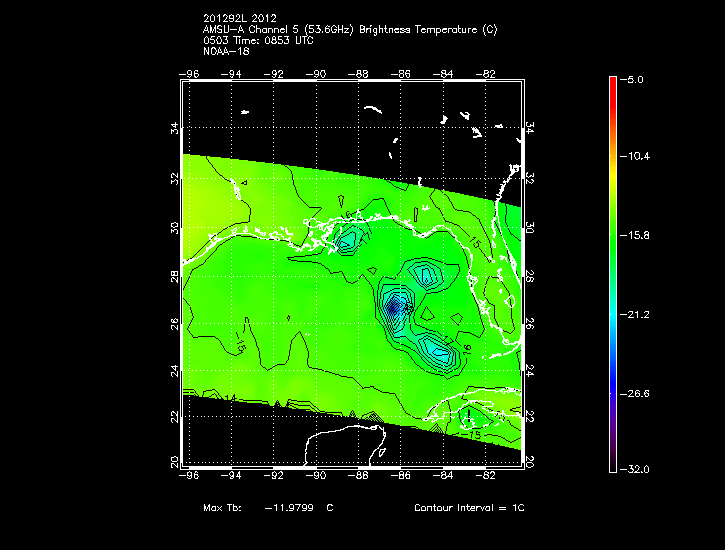Viewport: 725px width, 550px height.
Task: Click the '-32.0' color bar label
Action: point(635,470)
